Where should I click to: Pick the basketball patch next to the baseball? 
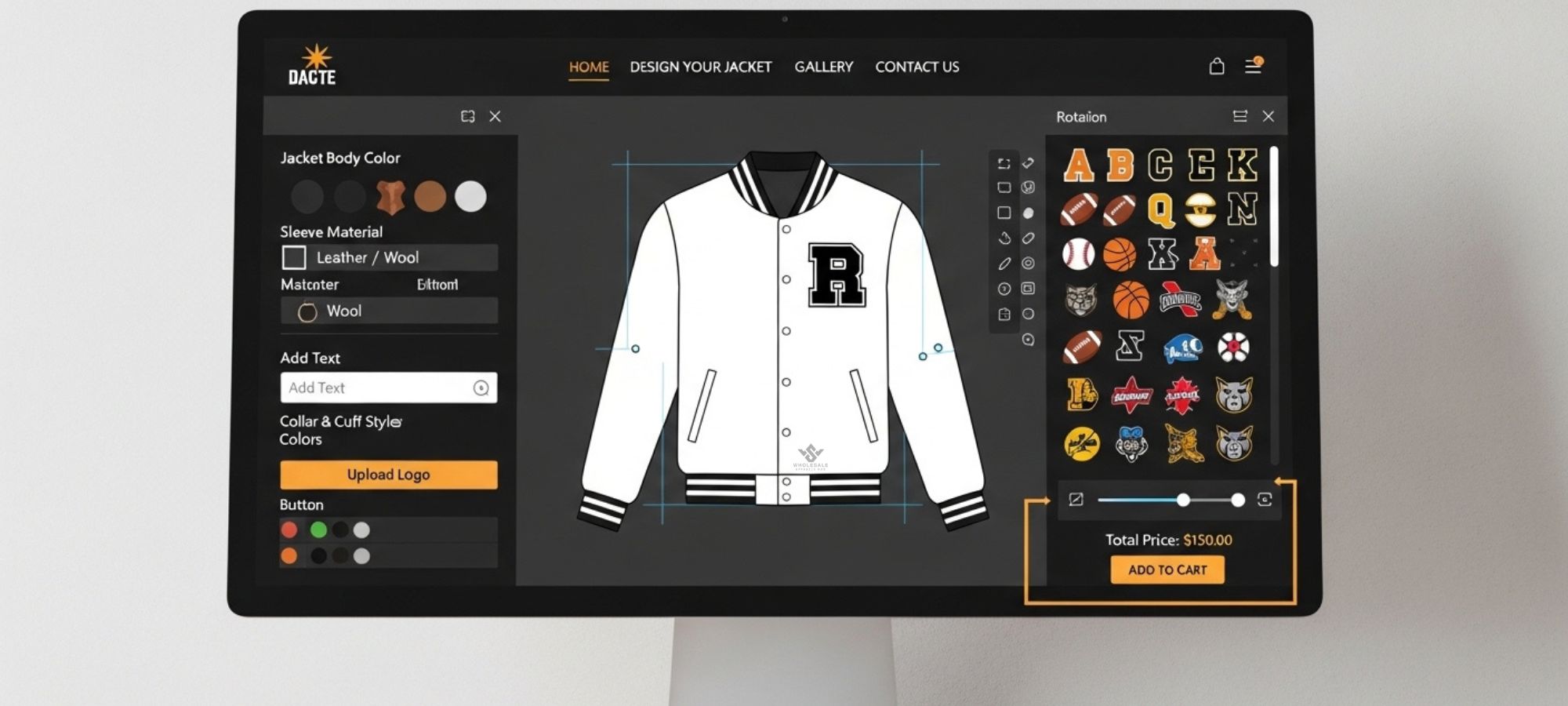(1120, 254)
